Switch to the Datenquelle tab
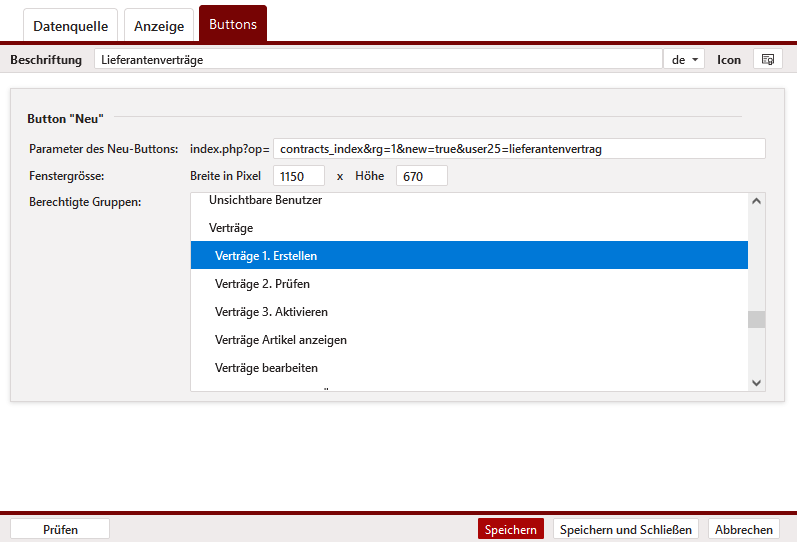Image resolution: width=797 pixels, height=542 pixels. point(70,25)
